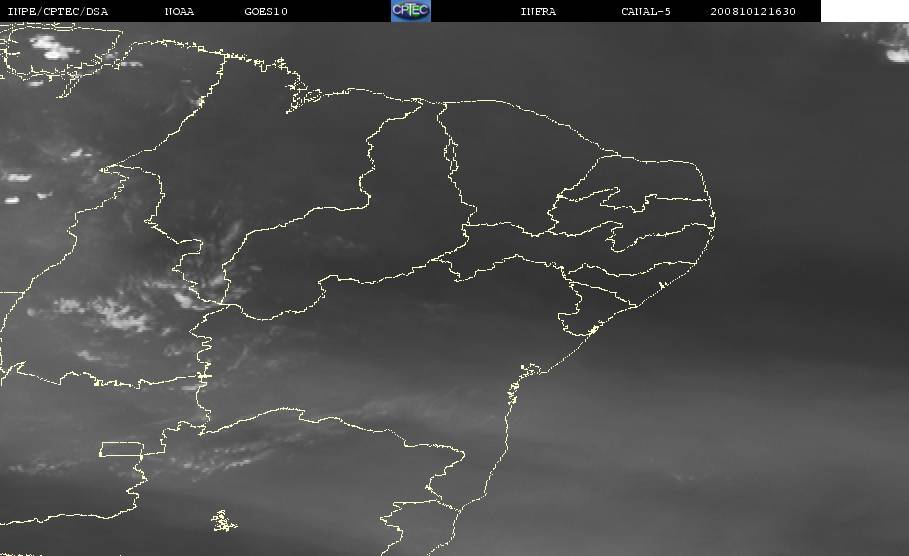Screen dimensions: 909x556
Task: Click the 'GOES10' satellite label
Action: coord(266,12)
